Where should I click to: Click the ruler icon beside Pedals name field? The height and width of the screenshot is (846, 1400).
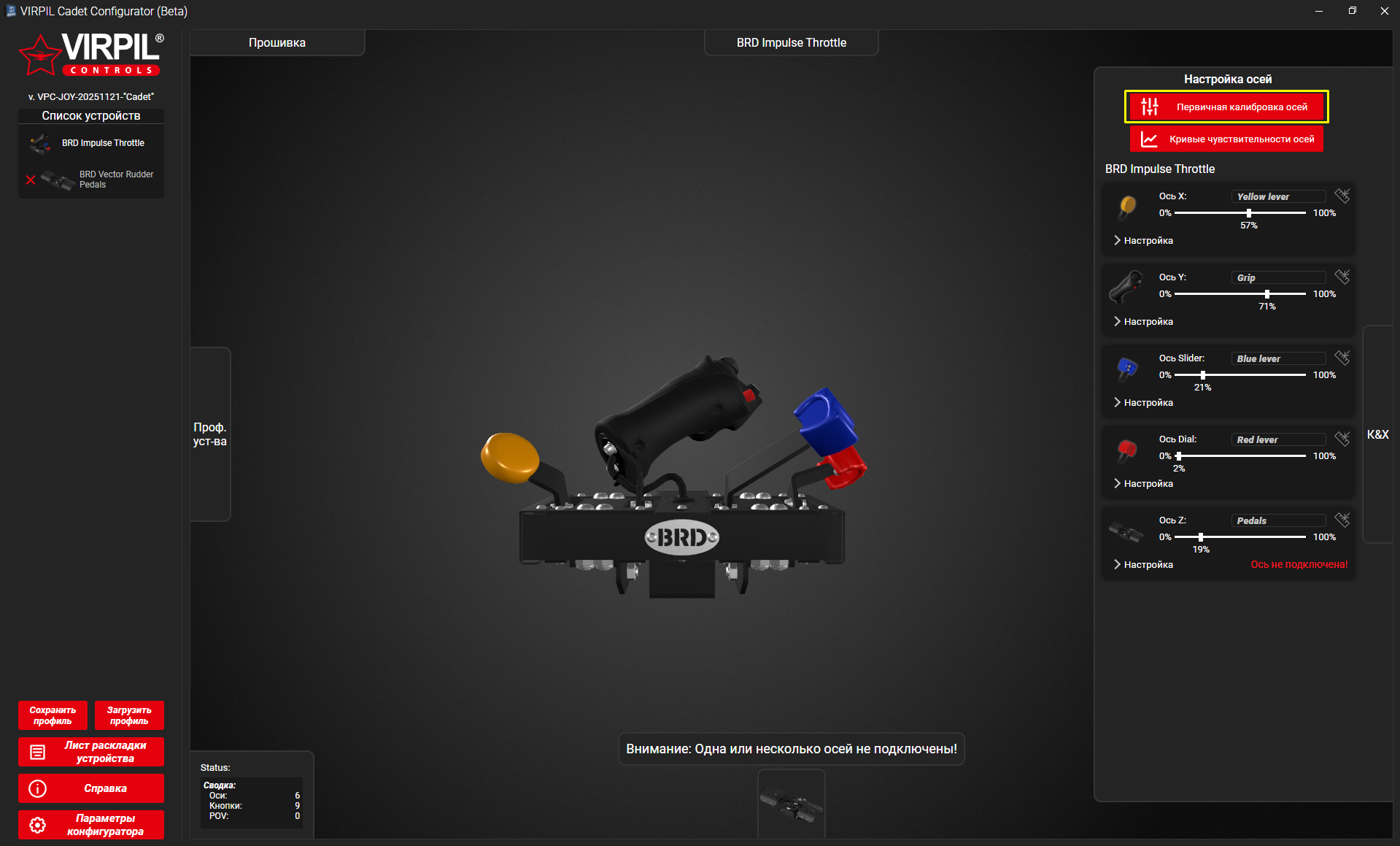[x=1342, y=520]
